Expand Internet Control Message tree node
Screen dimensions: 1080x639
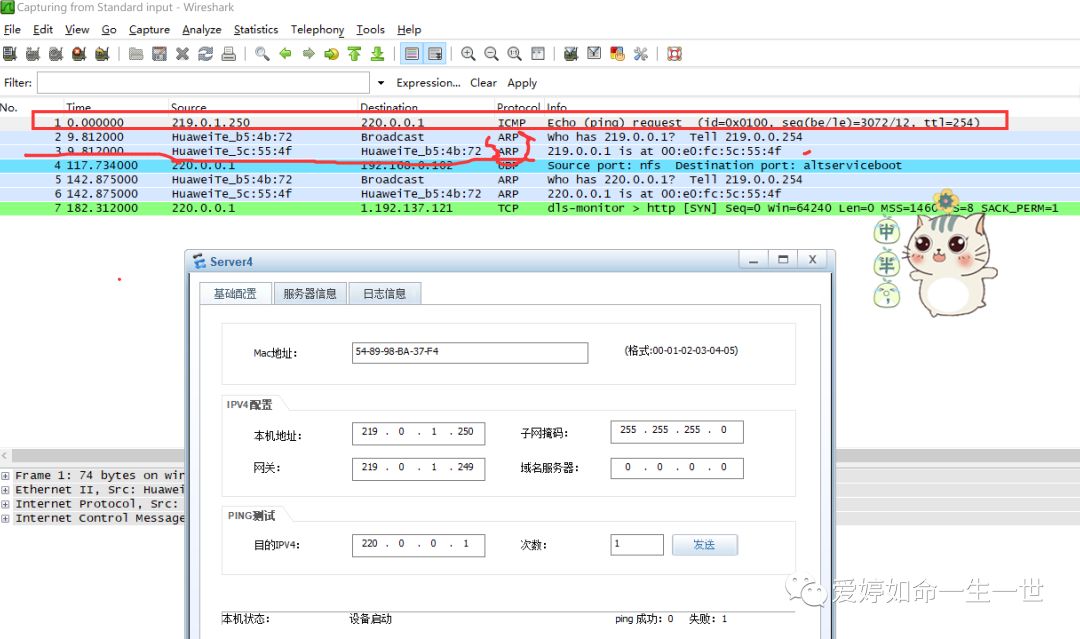click(6, 518)
